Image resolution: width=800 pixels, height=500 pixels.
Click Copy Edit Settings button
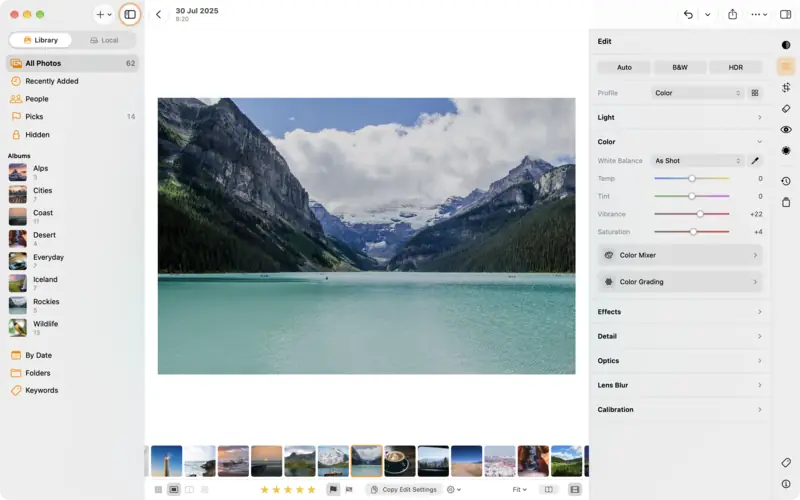[x=404, y=489]
